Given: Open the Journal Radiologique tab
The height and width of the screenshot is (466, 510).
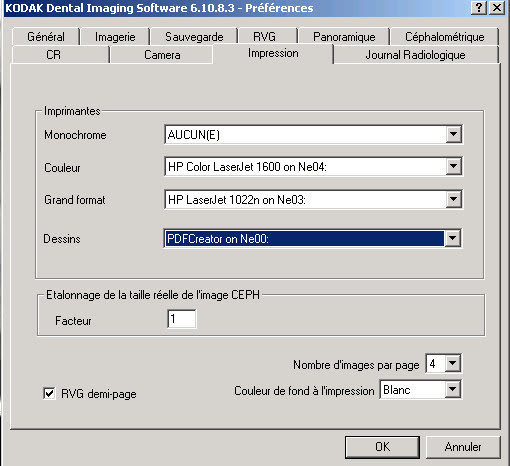Looking at the screenshot, I should click(415, 55).
